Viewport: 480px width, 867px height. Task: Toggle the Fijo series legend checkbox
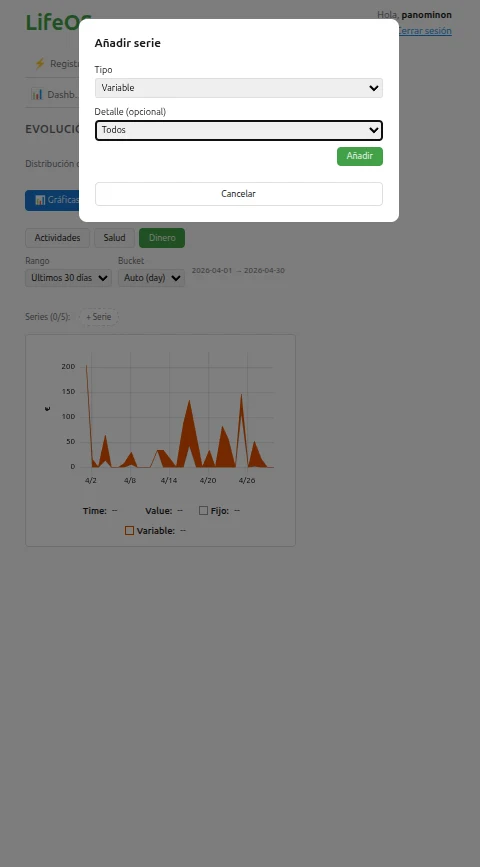pyautogui.click(x=203, y=510)
